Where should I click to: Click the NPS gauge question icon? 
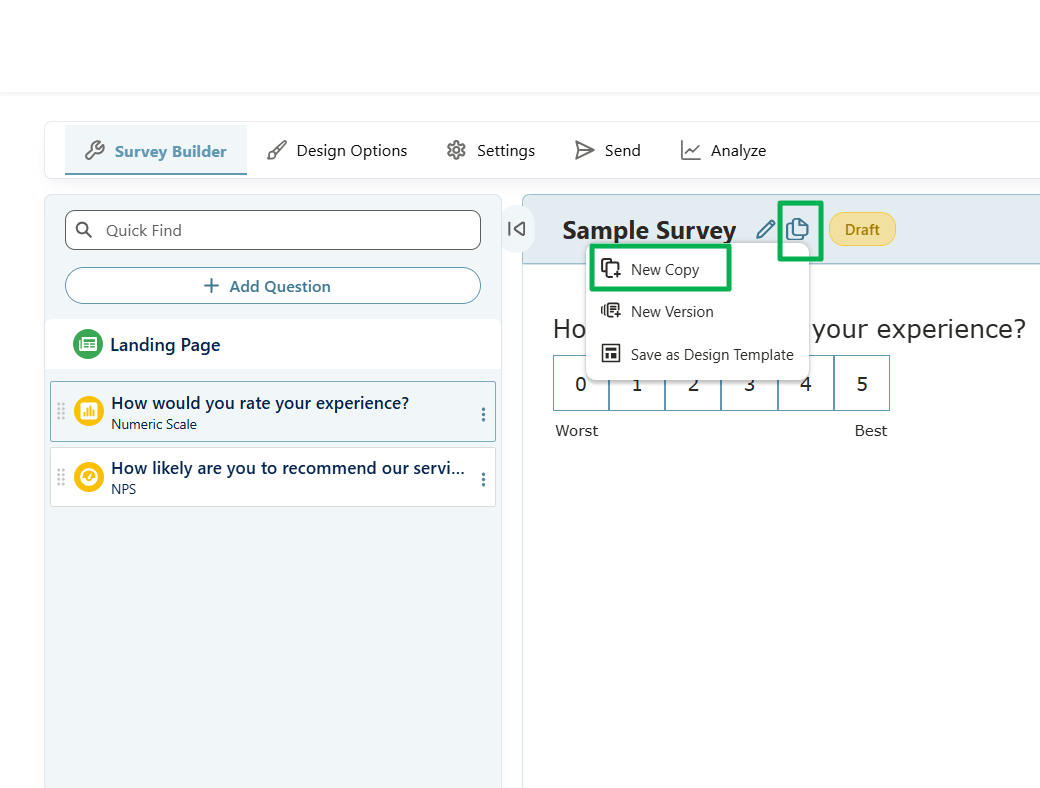tap(89, 477)
